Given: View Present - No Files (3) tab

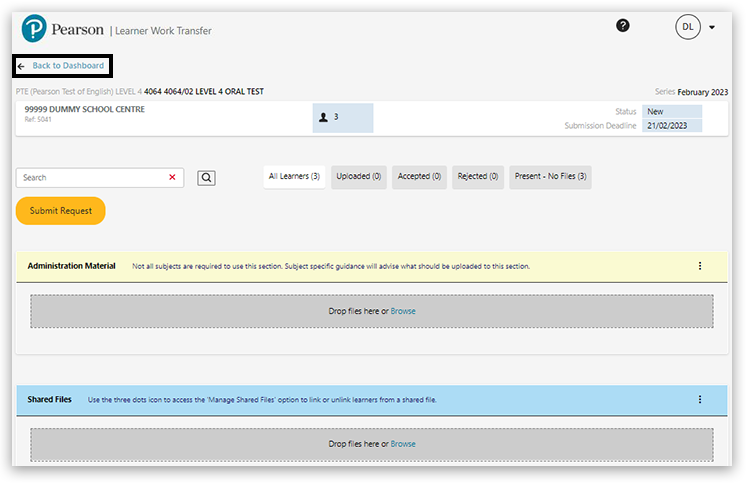Looking at the screenshot, I should [x=550, y=177].
